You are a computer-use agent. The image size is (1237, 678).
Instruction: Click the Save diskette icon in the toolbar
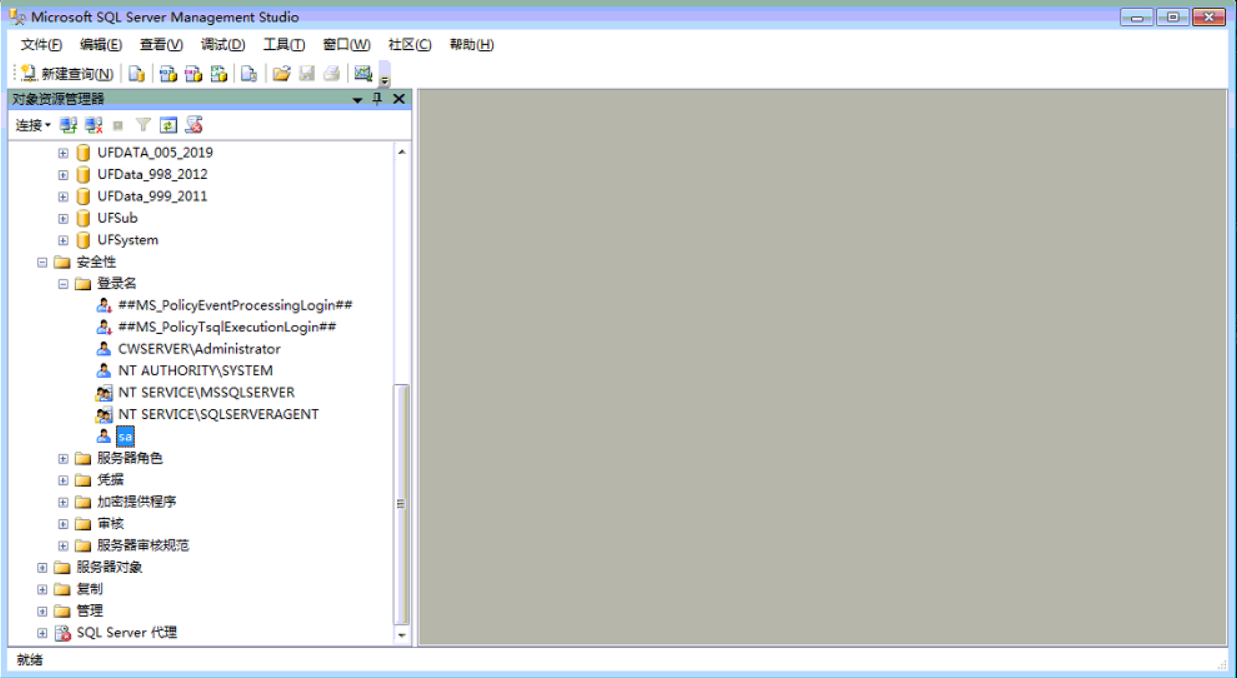click(x=307, y=74)
